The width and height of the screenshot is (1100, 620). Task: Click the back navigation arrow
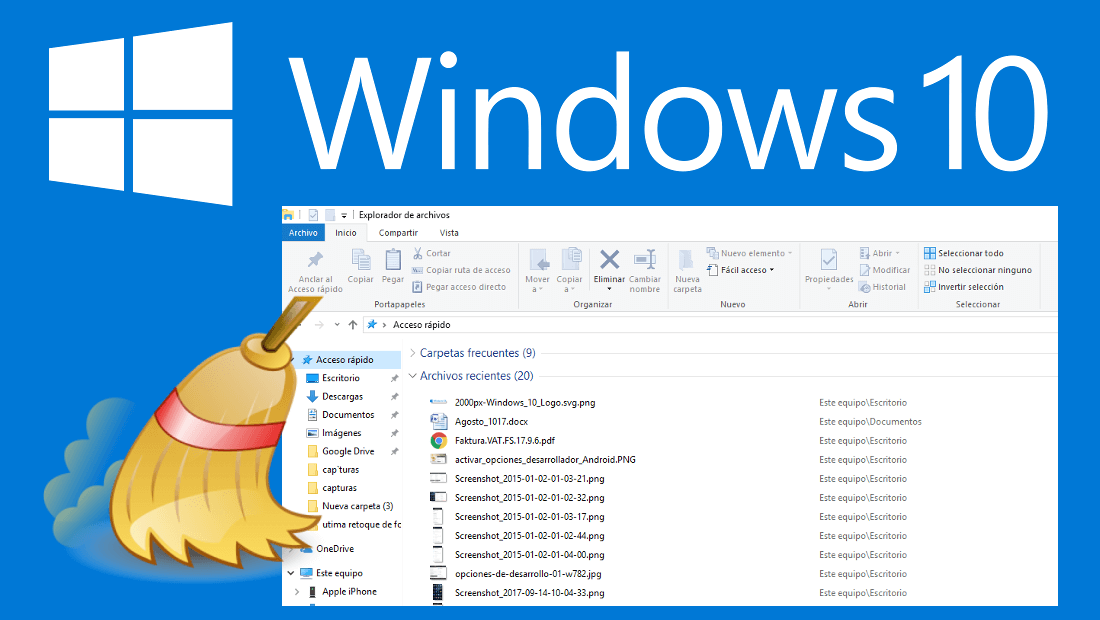[300, 325]
